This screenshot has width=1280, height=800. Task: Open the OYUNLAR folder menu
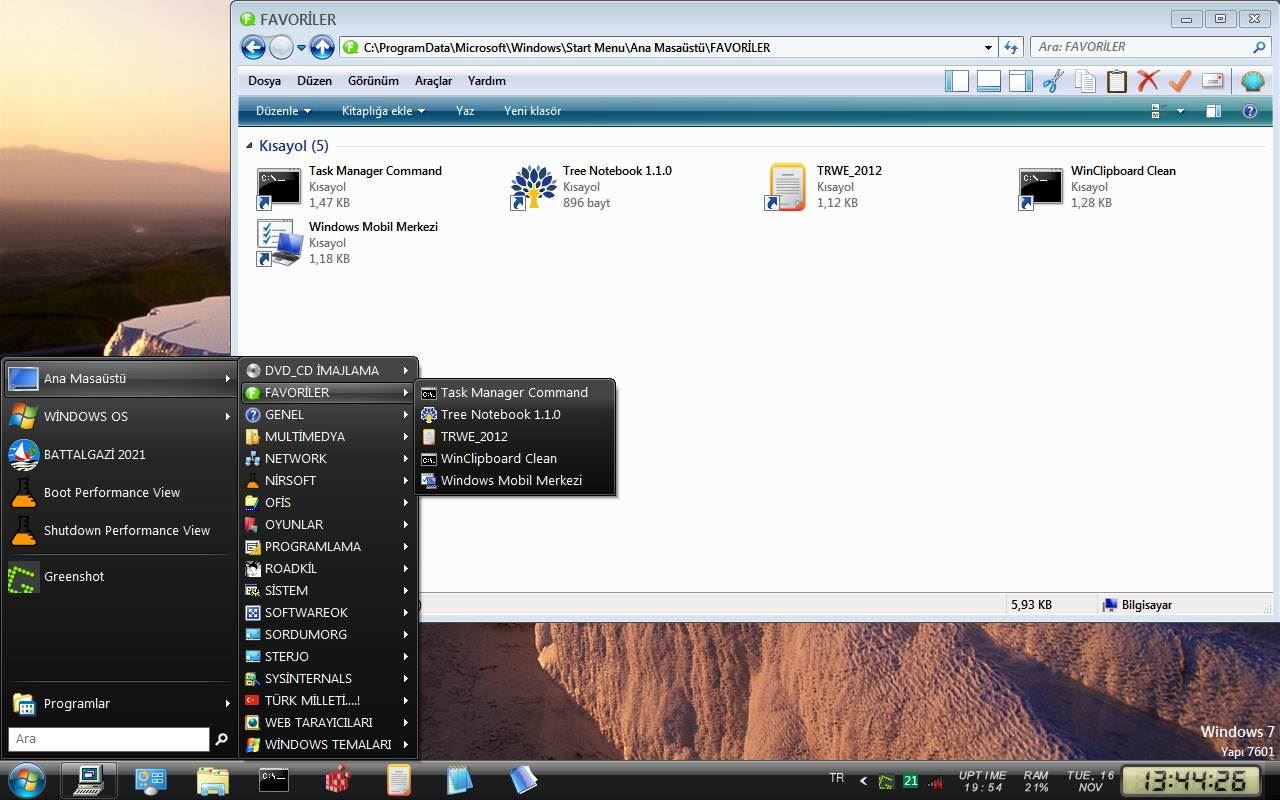[328, 525]
